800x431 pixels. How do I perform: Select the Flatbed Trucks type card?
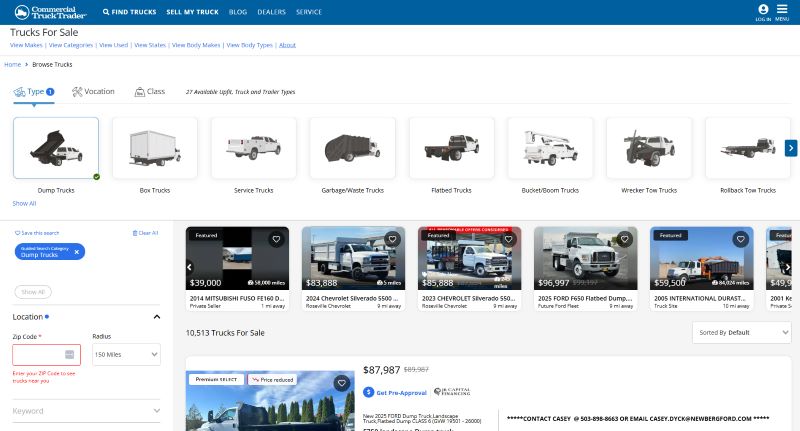(452, 148)
